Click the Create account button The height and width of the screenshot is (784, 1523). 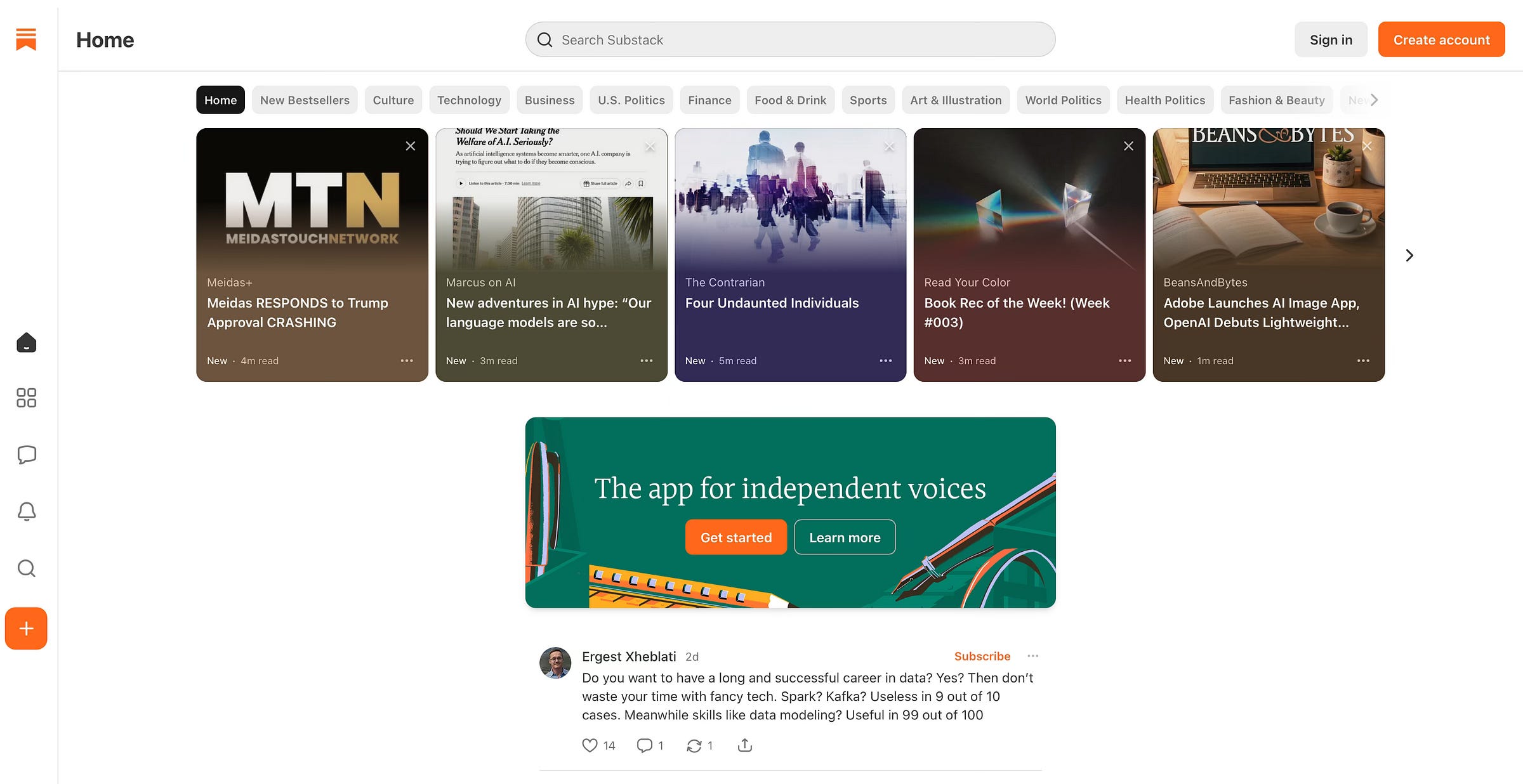[x=1441, y=39]
